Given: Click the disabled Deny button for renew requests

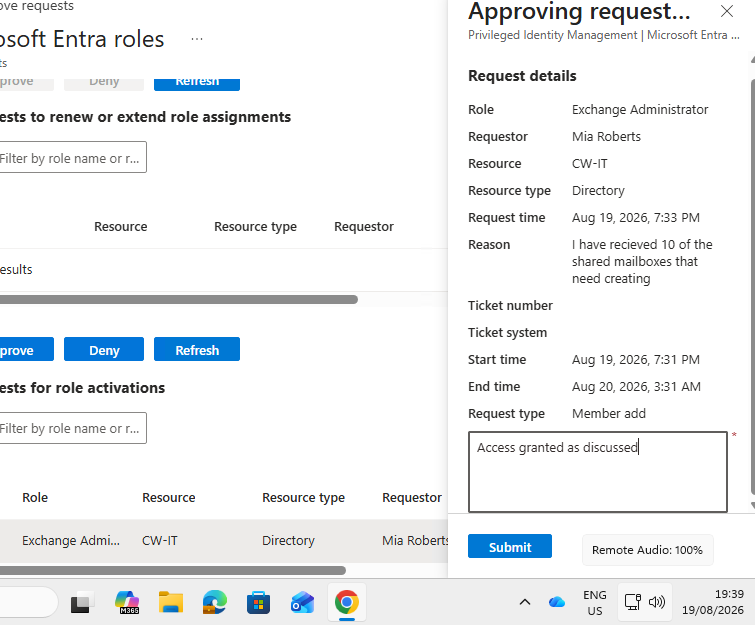Looking at the screenshot, I should 104,84.
